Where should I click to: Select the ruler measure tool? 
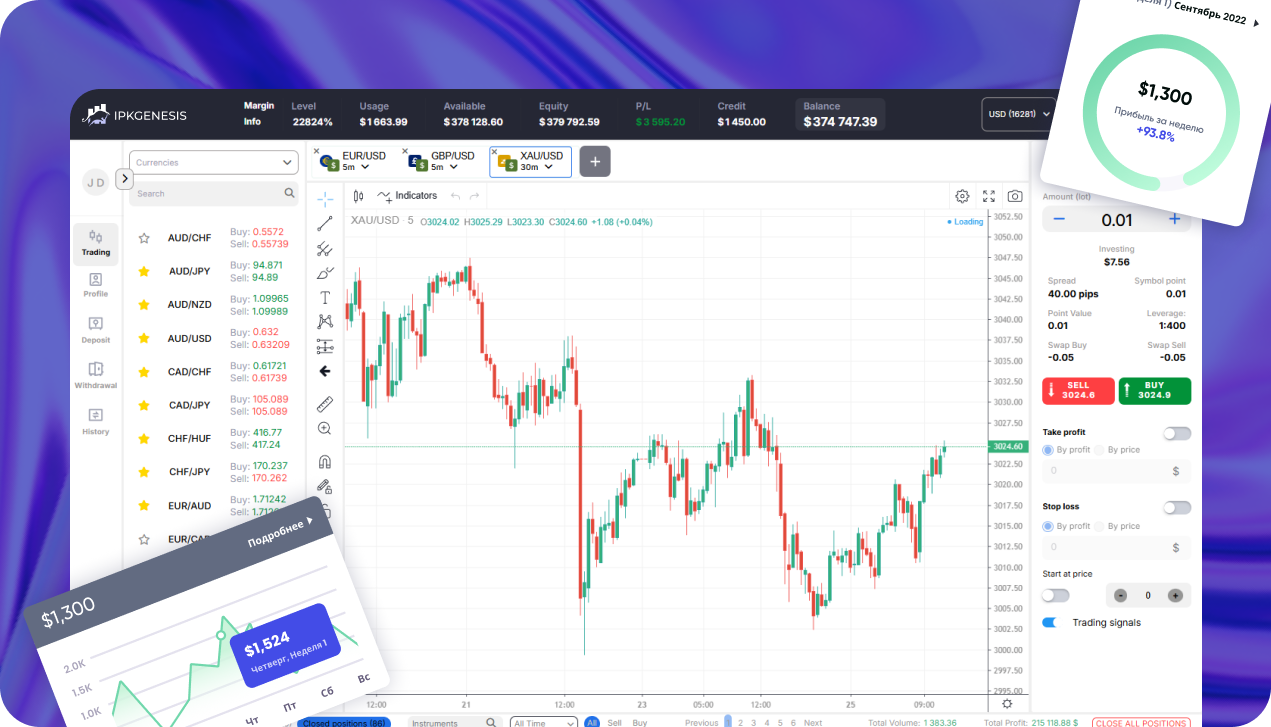point(325,404)
